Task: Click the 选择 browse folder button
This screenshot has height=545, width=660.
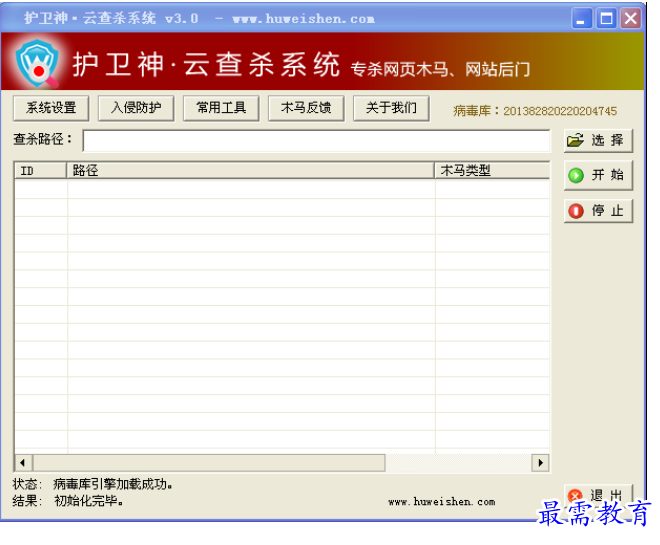Action: (598, 141)
